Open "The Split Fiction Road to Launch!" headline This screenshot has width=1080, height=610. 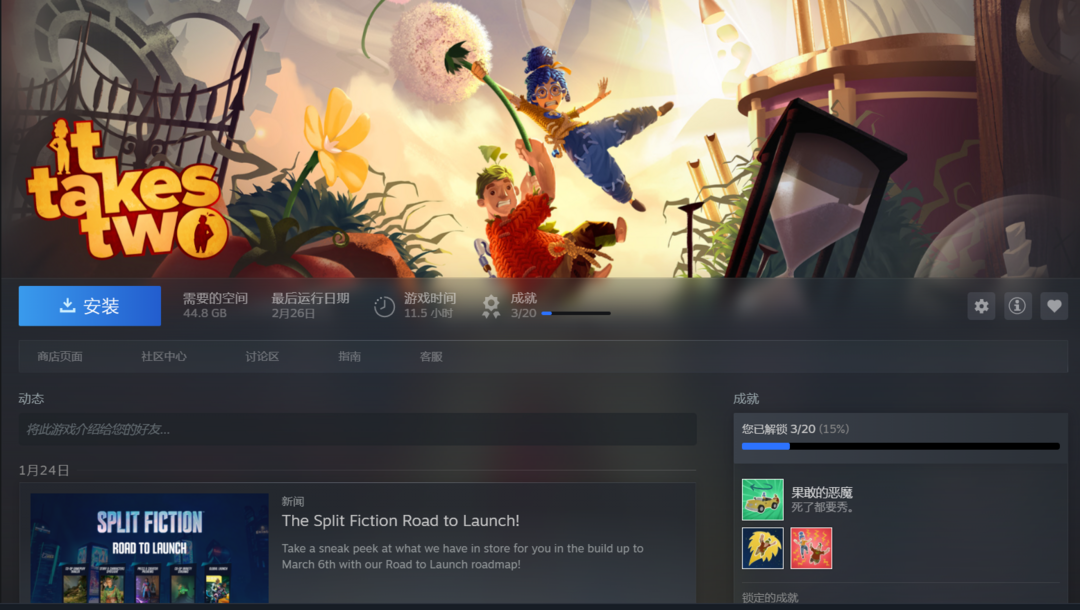coord(400,520)
